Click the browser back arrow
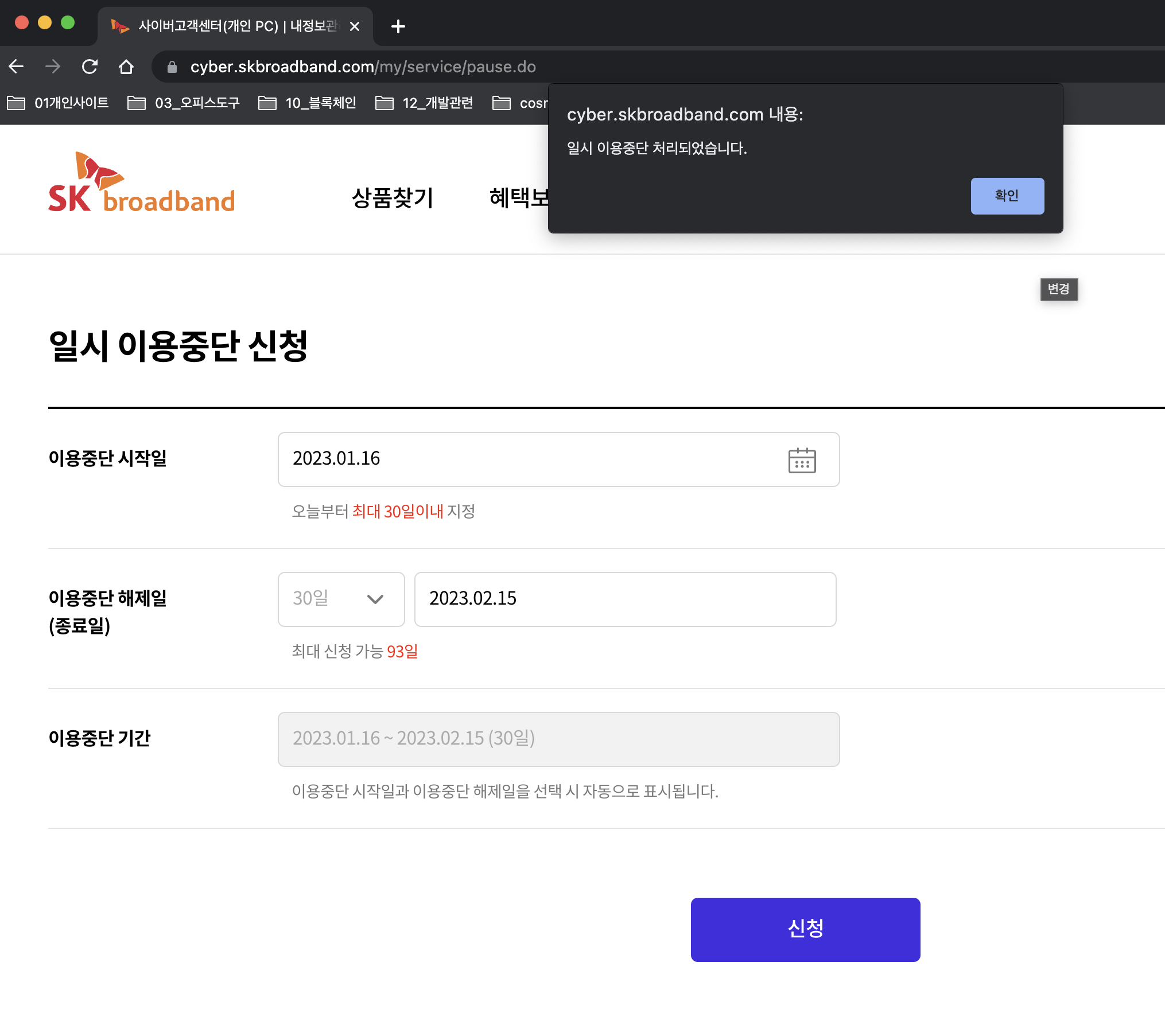 17,67
